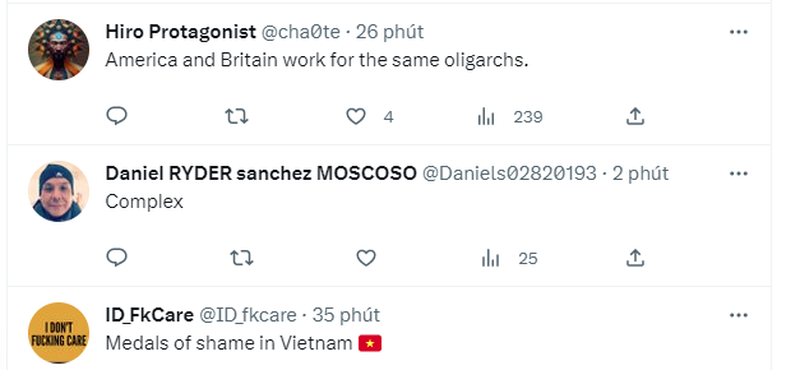
Task: Reply to the "Complex" tweet
Action: click(x=116, y=258)
